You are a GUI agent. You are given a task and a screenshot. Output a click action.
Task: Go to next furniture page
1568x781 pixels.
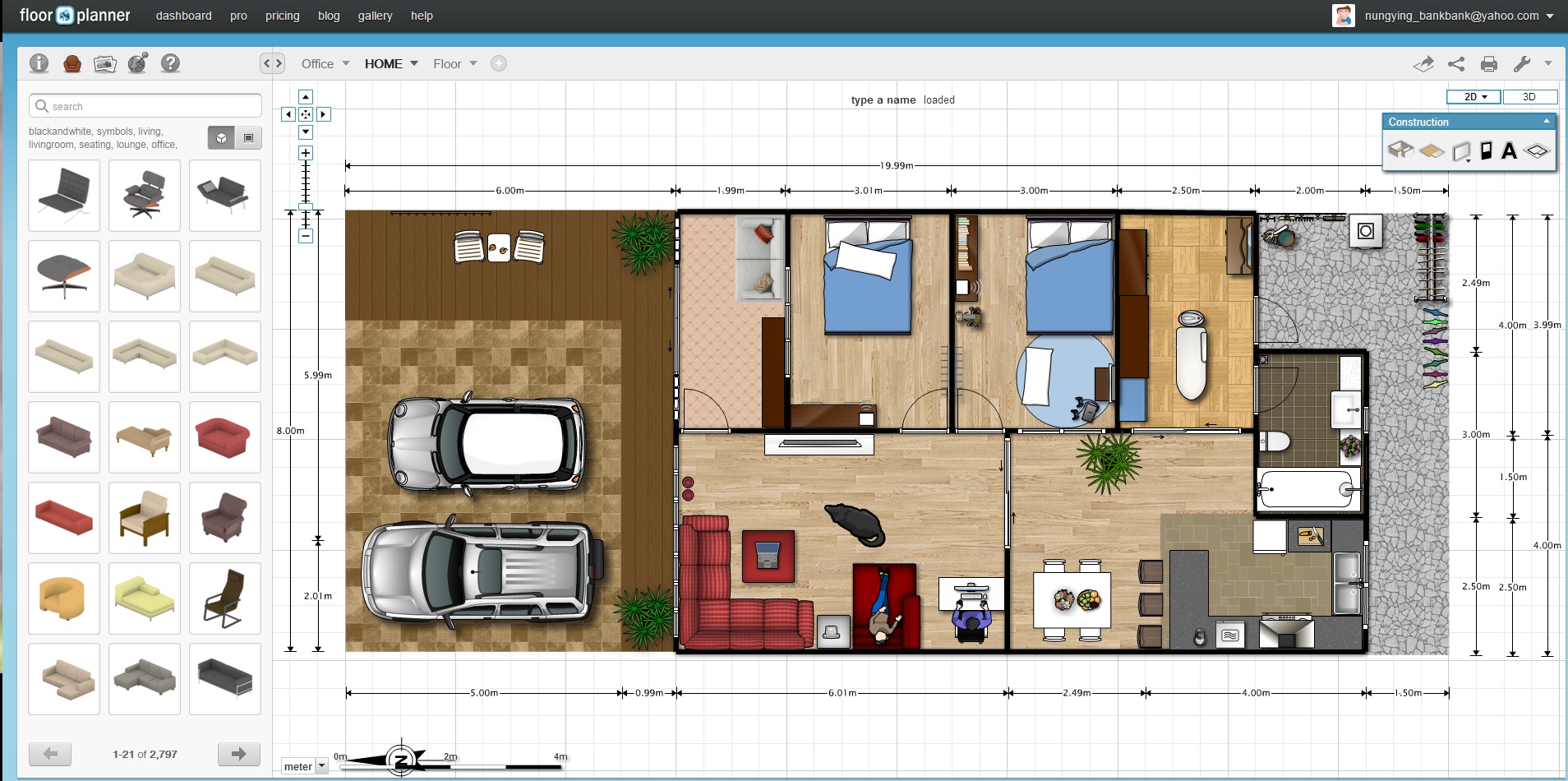[x=239, y=754]
